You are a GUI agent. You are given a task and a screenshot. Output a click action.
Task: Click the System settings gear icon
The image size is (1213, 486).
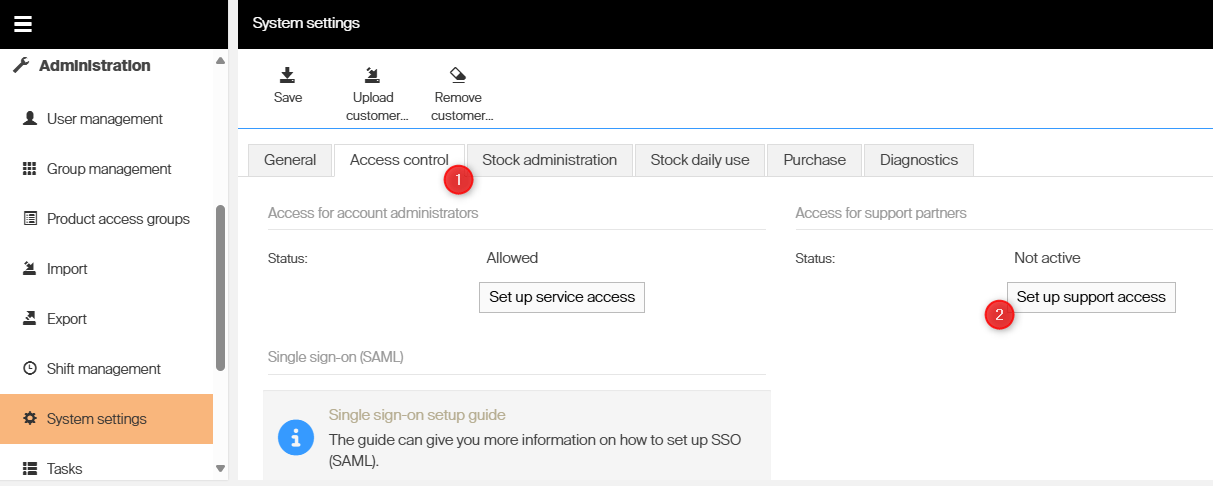click(30, 419)
